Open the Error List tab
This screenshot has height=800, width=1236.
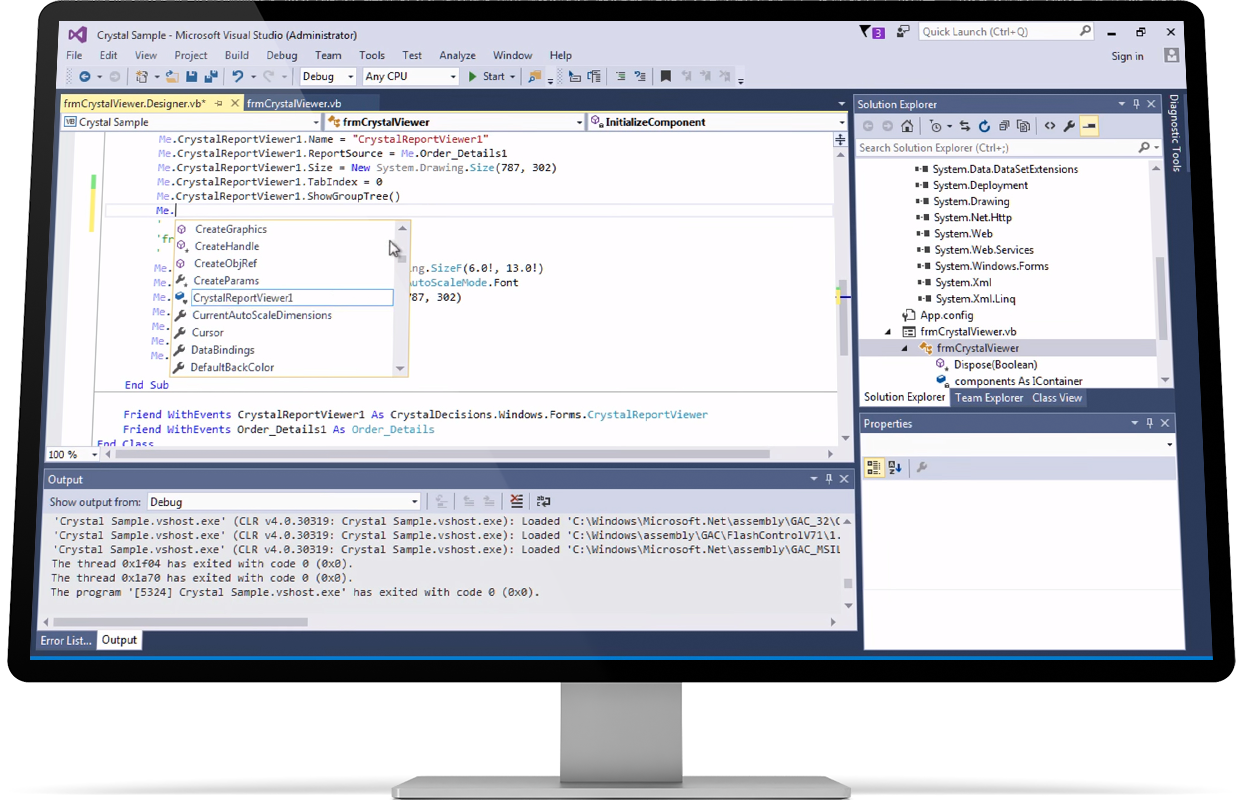(x=66, y=640)
